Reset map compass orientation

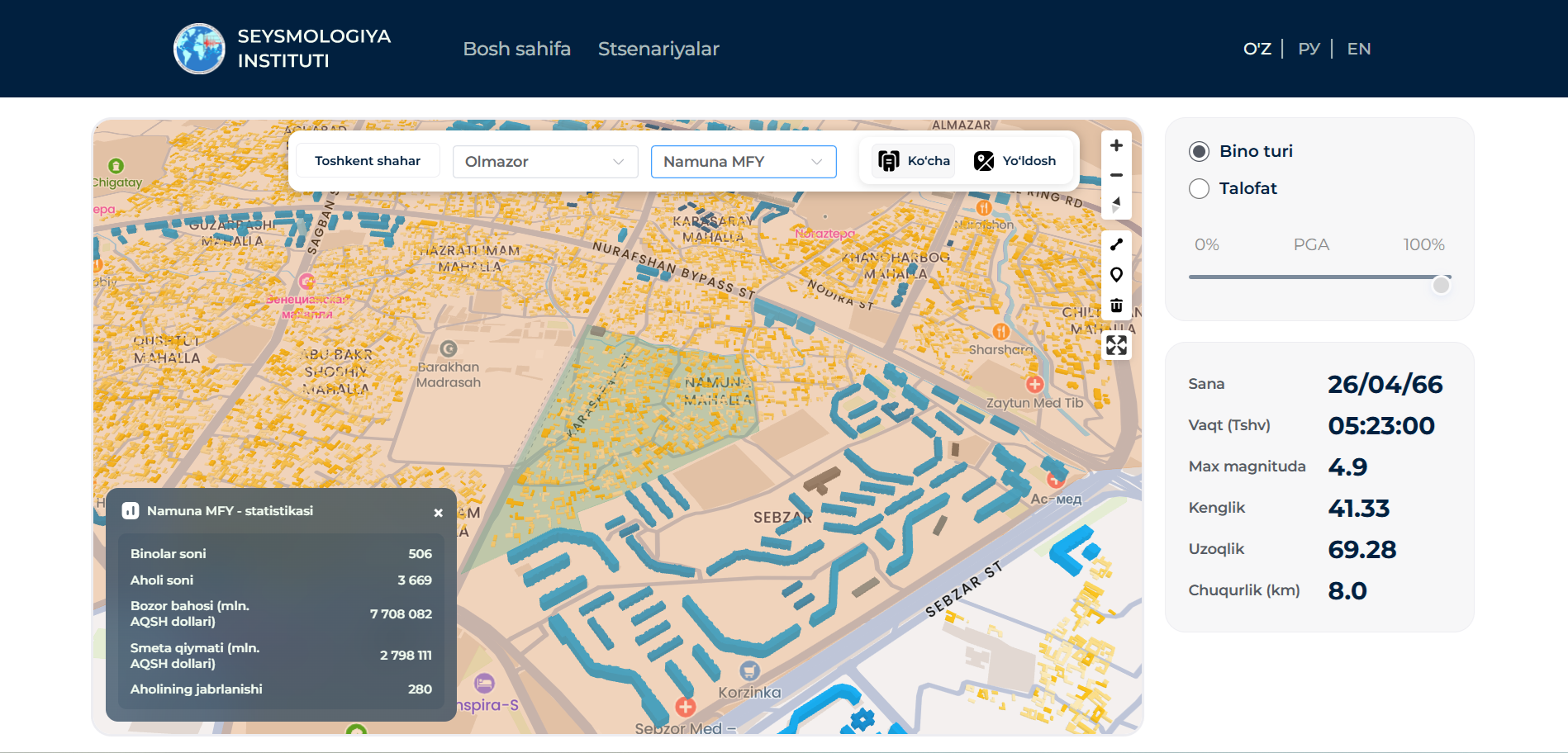click(x=1116, y=204)
